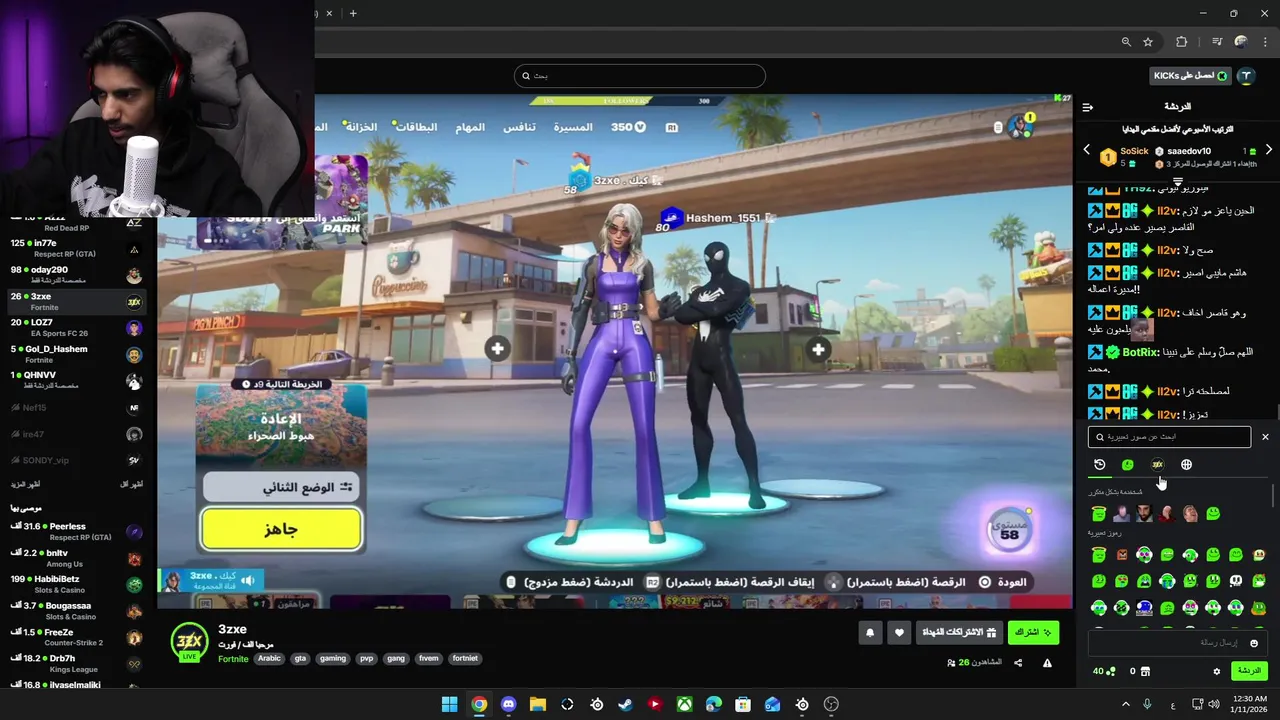Open emoji picker in chat input

1254,643
